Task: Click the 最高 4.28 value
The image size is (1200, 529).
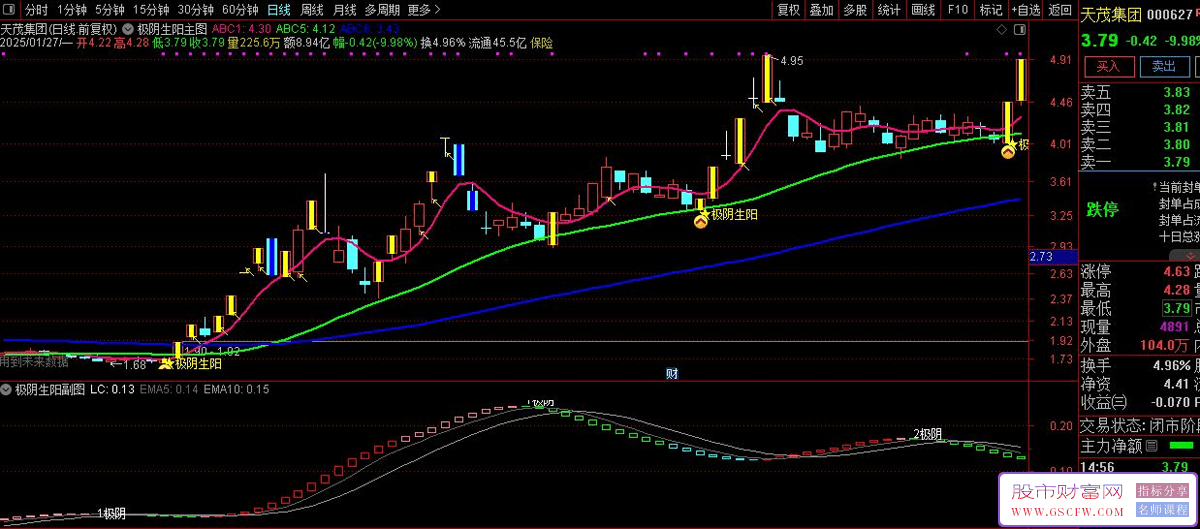Action: [1176, 290]
